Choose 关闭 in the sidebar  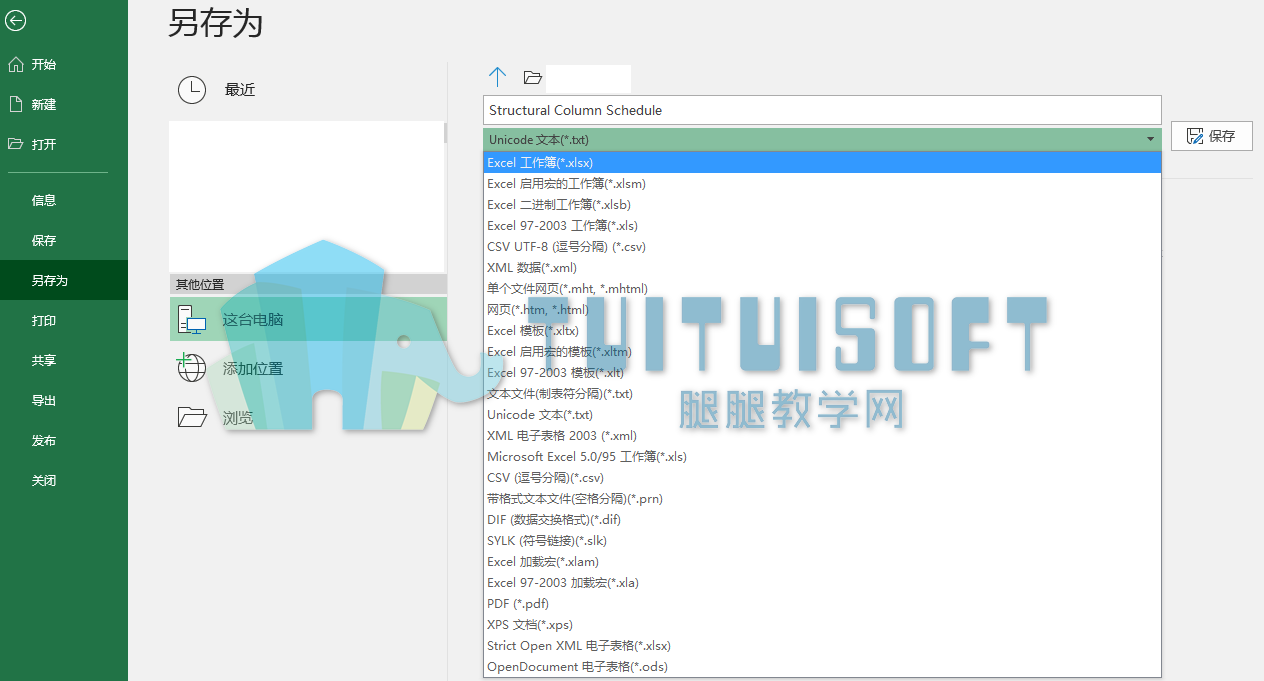click(x=64, y=480)
